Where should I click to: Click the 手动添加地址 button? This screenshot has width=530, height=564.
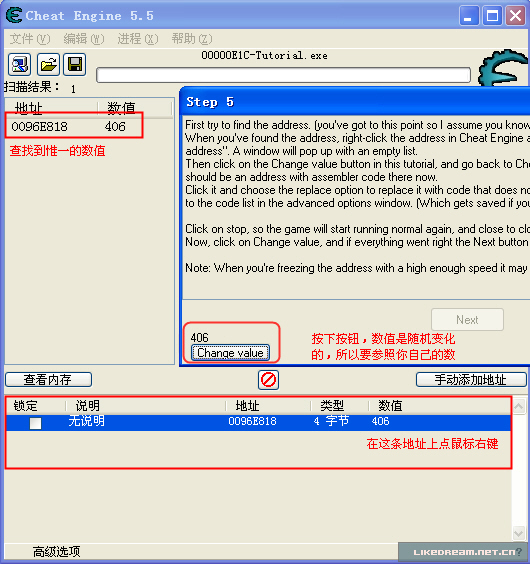click(471, 380)
